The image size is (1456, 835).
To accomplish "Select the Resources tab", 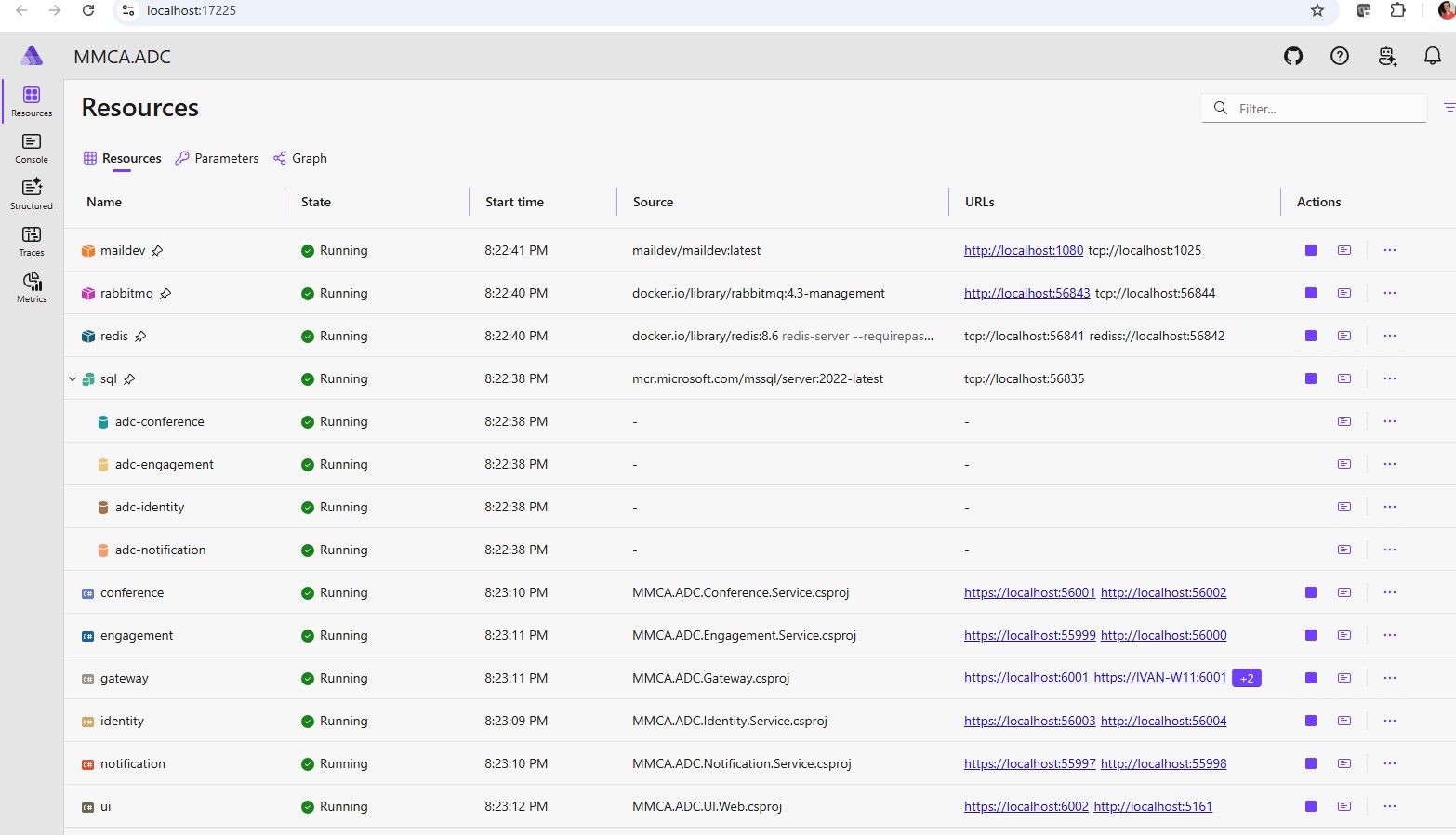I will [122, 158].
